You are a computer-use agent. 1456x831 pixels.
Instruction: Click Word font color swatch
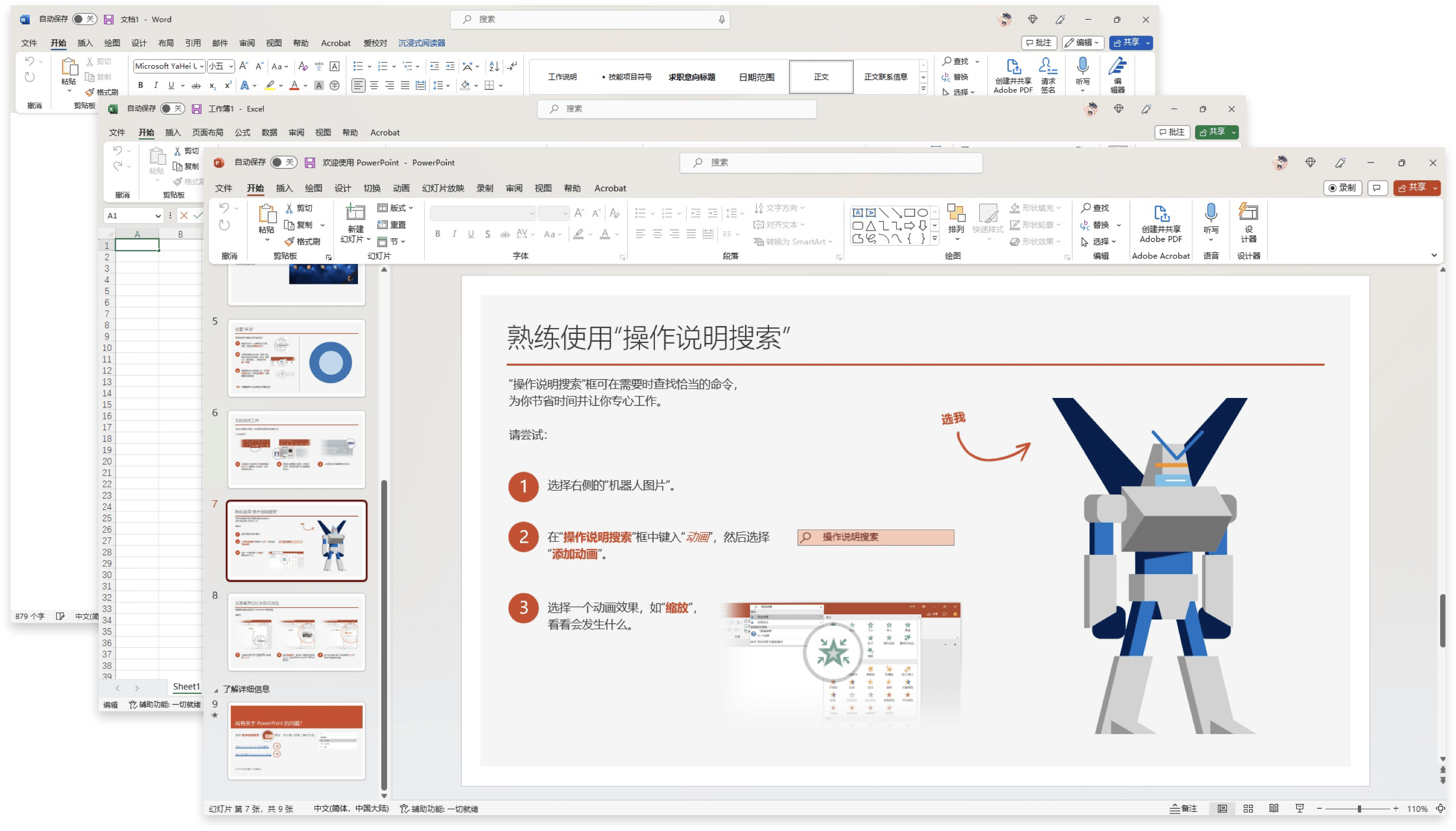294,86
